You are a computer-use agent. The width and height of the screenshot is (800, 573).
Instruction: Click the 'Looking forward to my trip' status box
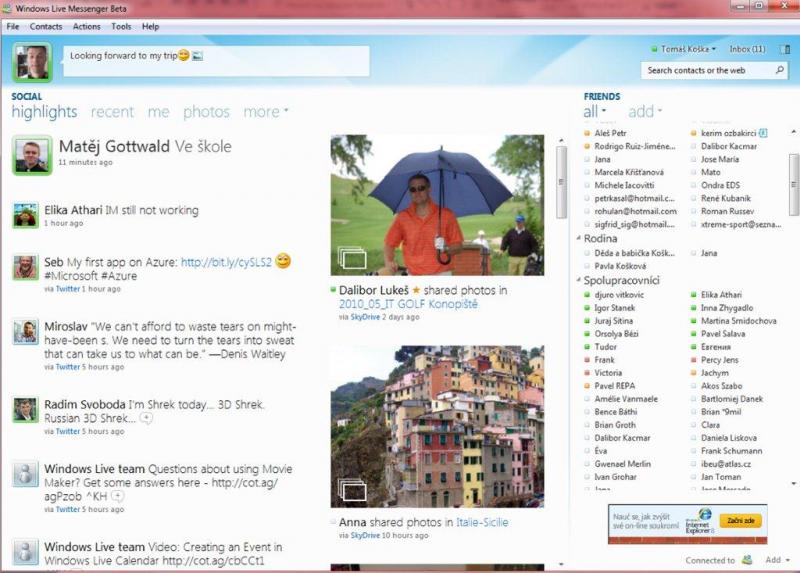click(216, 61)
